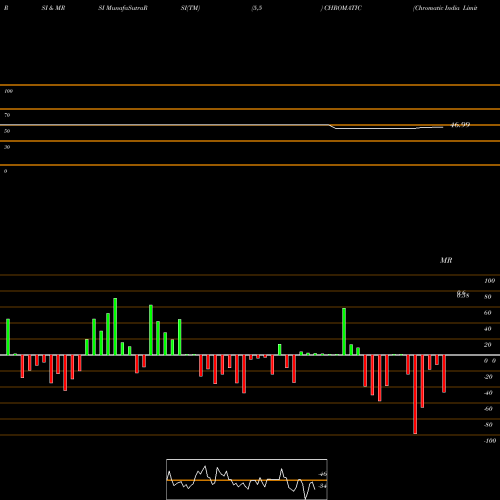Click the MR scale label -100
The image size is (500, 500).
click(x=489, y=441)
